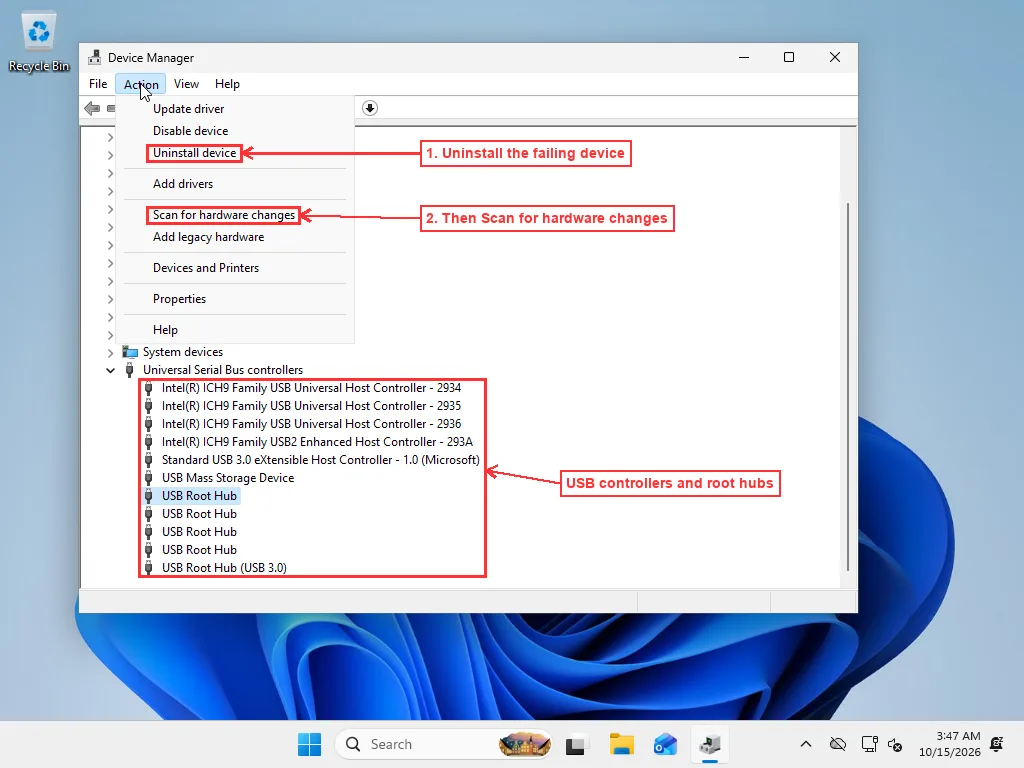Select Intel ICH9 Host Controller - 2936
Image resolution: width=1024 pixels, height=768 pixels.
coord(312,424)
